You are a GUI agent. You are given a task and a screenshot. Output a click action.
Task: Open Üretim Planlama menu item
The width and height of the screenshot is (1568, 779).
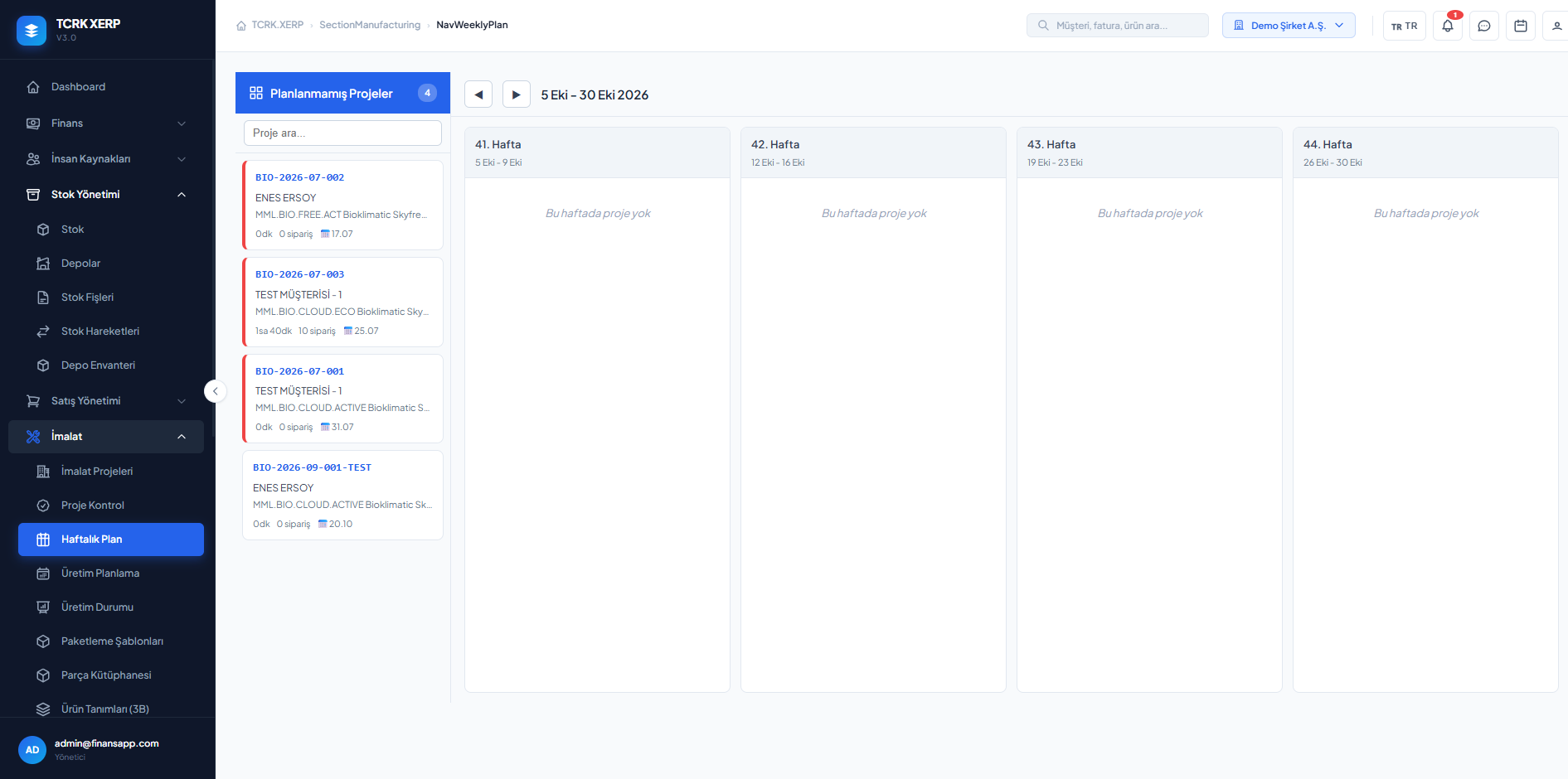(x=111, y=573)
